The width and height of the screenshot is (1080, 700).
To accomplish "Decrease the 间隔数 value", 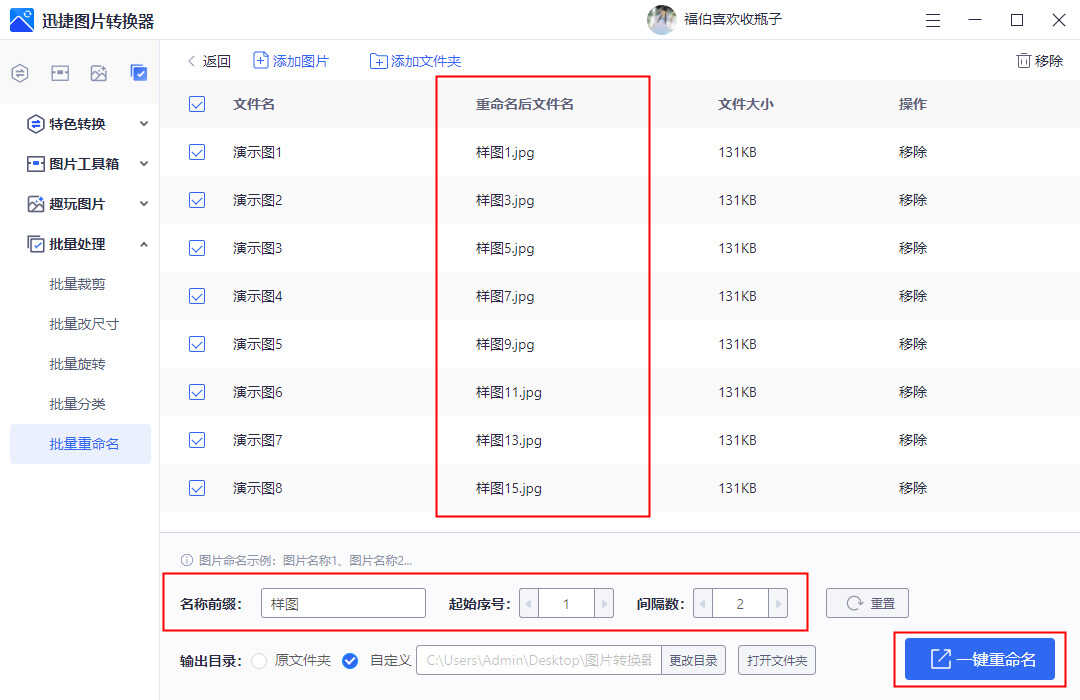I will click(x=703, y=604).
